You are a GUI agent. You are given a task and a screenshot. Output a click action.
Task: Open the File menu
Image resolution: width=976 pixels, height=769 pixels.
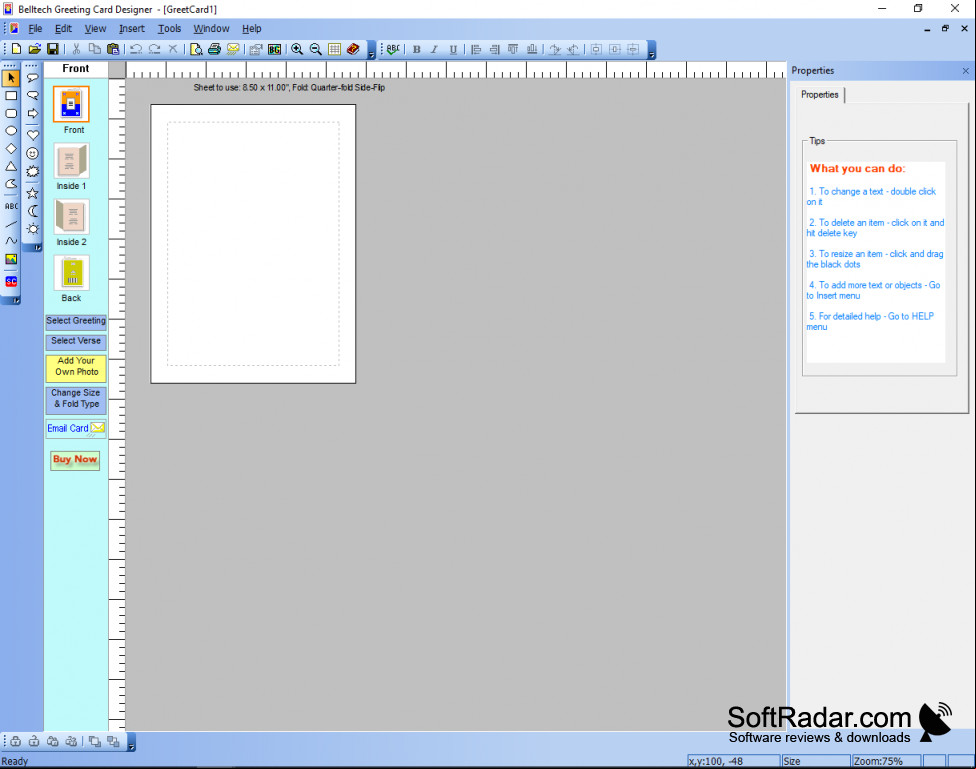click(35, 29)
